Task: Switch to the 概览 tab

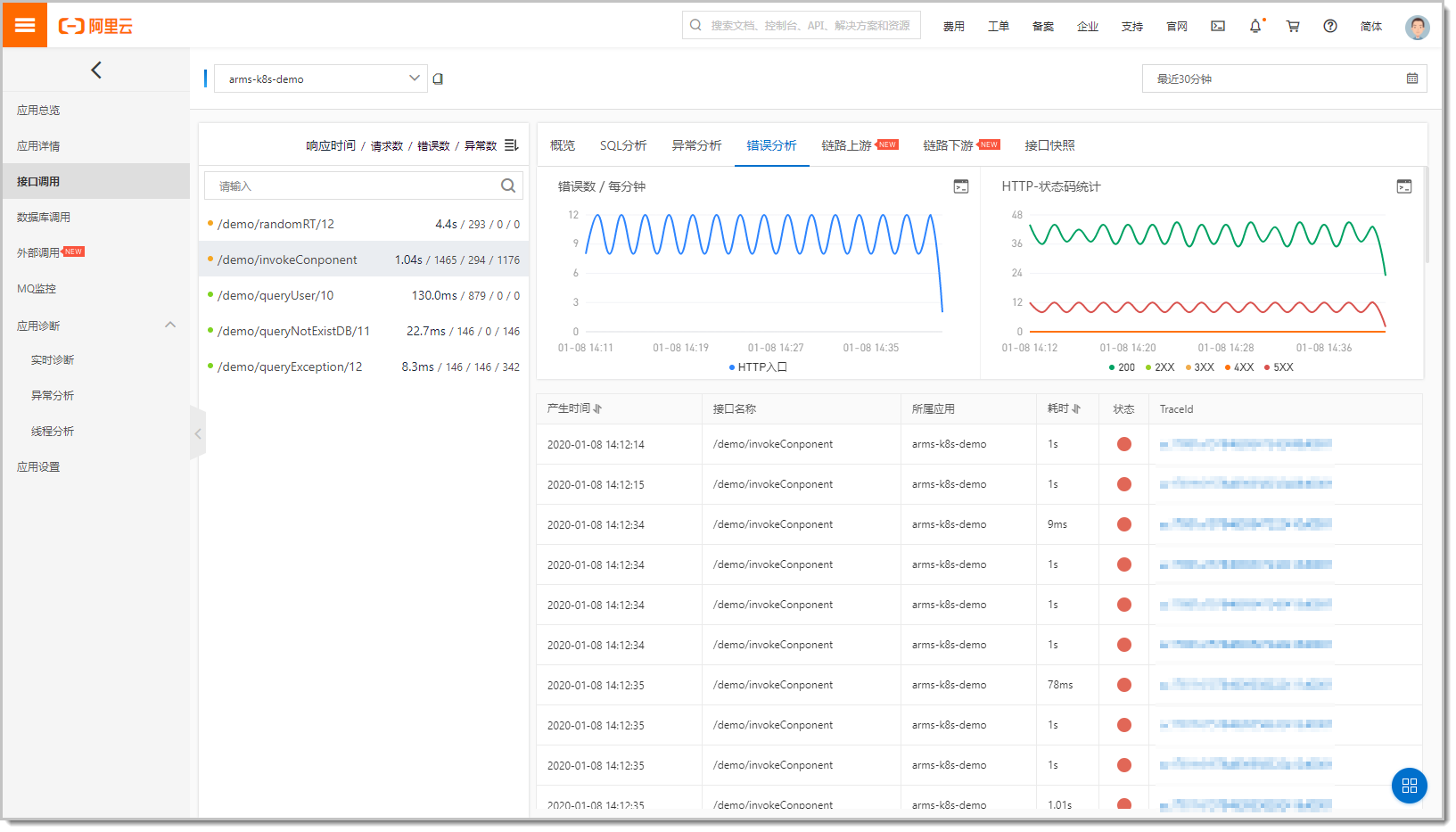Action: [x=563, y=145]
